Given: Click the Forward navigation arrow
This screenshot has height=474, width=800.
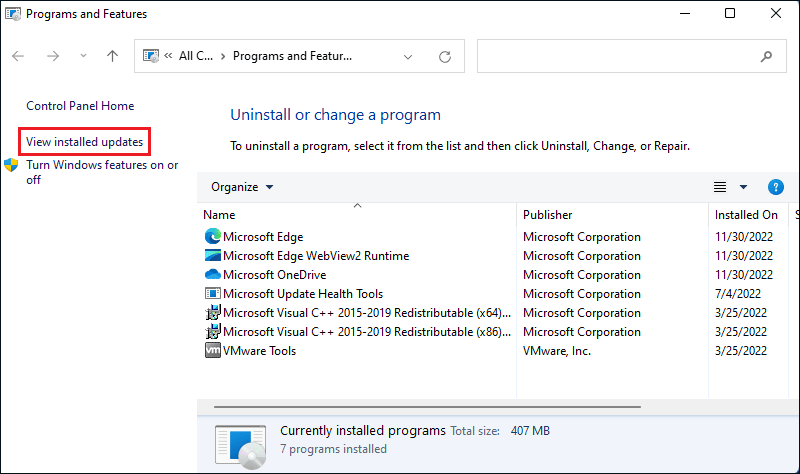Looking at the screenshot, I should pos(53,56).
